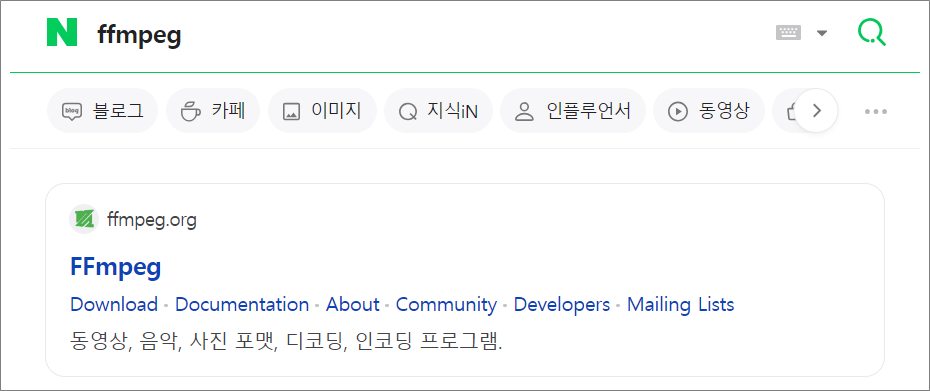This screenshot has height=391, width=930.
Task: Switch to the 이미지 tab
Action: tap(322, 110)
